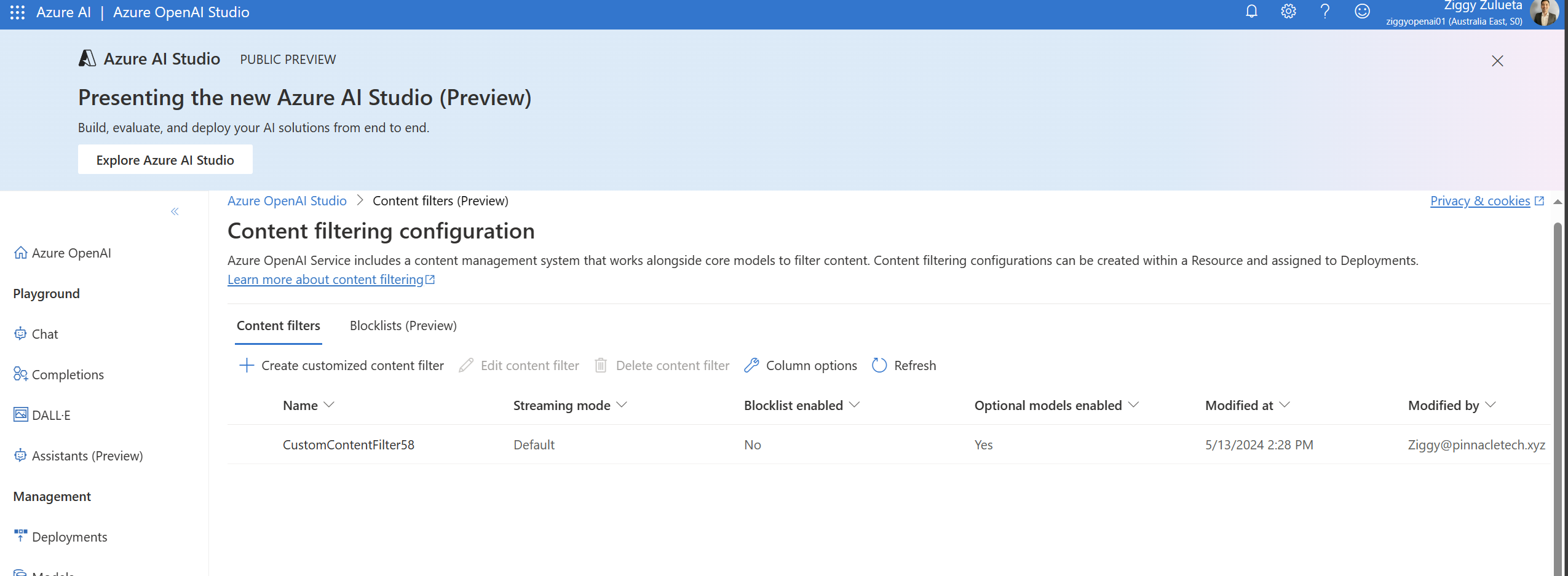This screenshot has width=1568, height=576.
Task: Open the Modified by column chevron
Action: coord(1490,404)
